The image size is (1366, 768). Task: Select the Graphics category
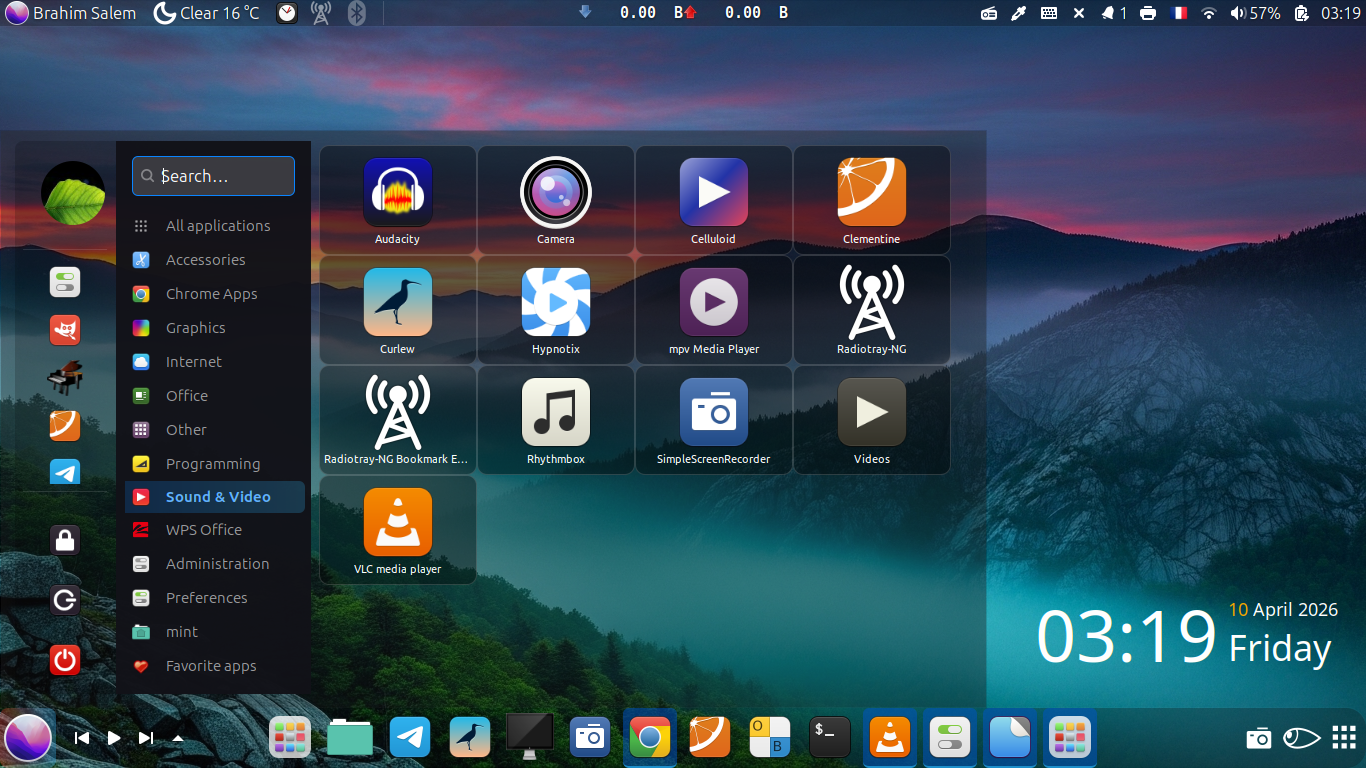[215, 328]
